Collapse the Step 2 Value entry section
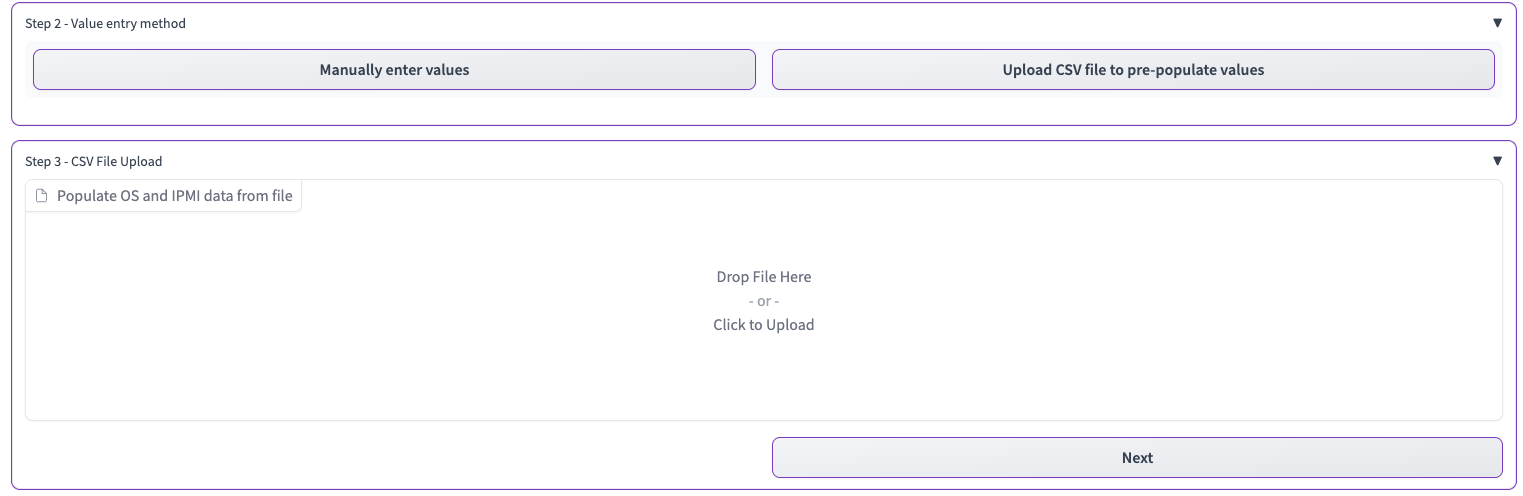Screen dimensions: 1523x496 click(1497, 23)
